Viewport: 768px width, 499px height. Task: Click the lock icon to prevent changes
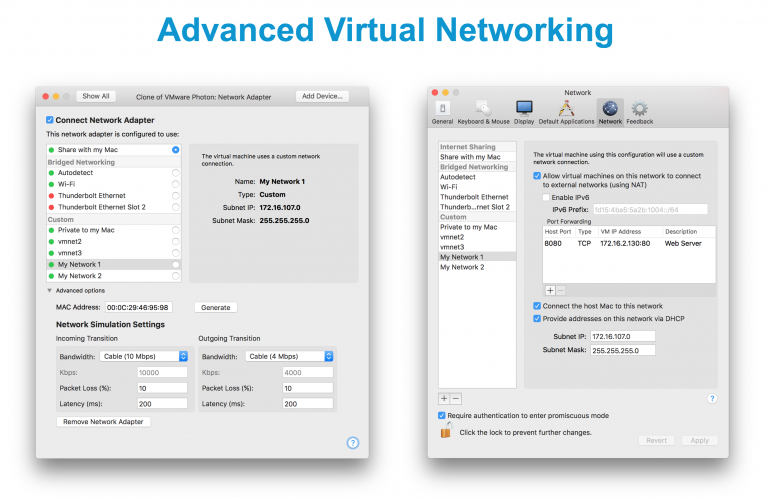click(445, 432)
